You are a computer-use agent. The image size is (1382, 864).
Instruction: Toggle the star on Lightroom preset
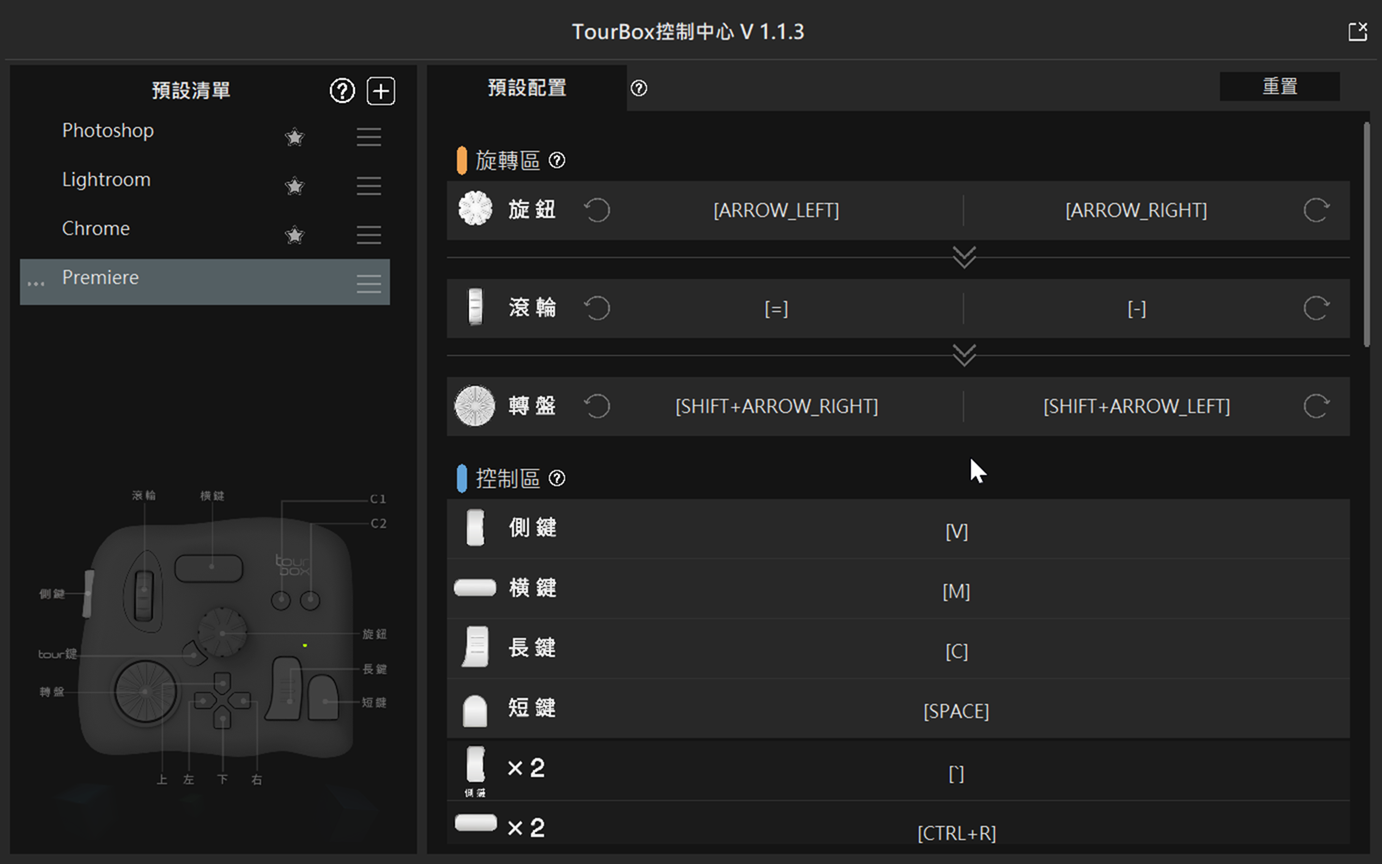[x=294, y=186]
